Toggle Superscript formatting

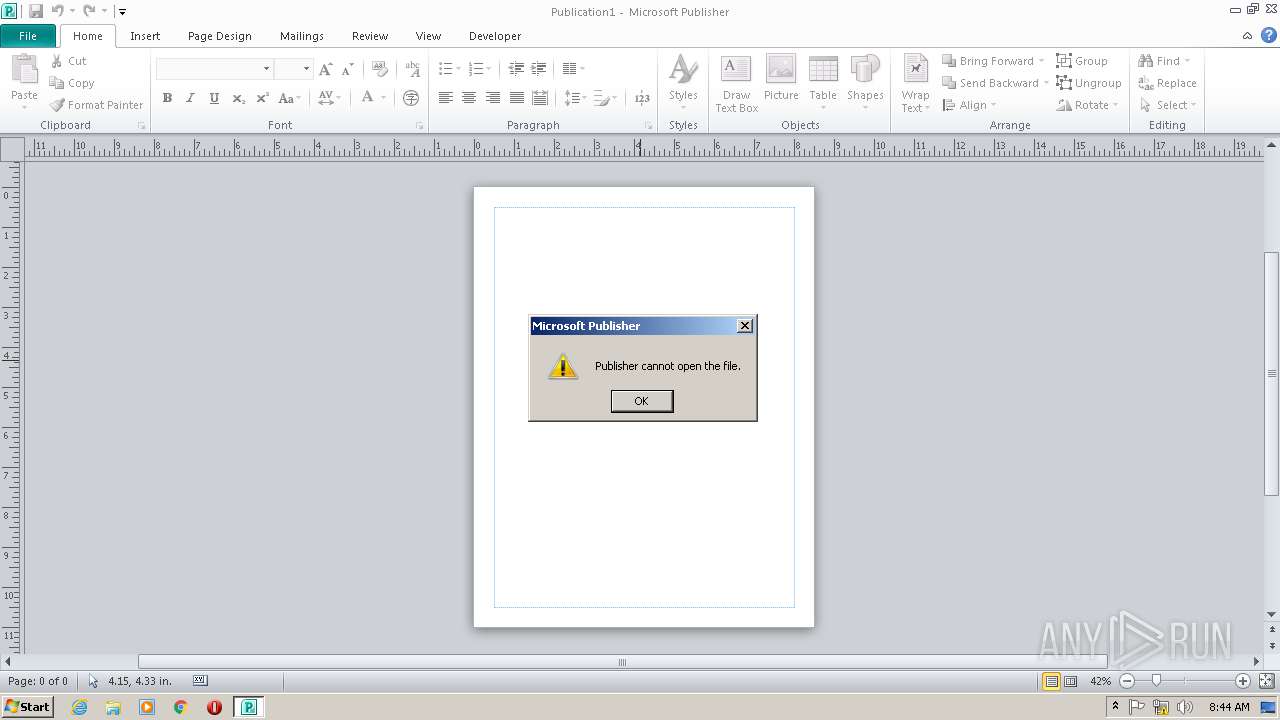tap(262, 98)
